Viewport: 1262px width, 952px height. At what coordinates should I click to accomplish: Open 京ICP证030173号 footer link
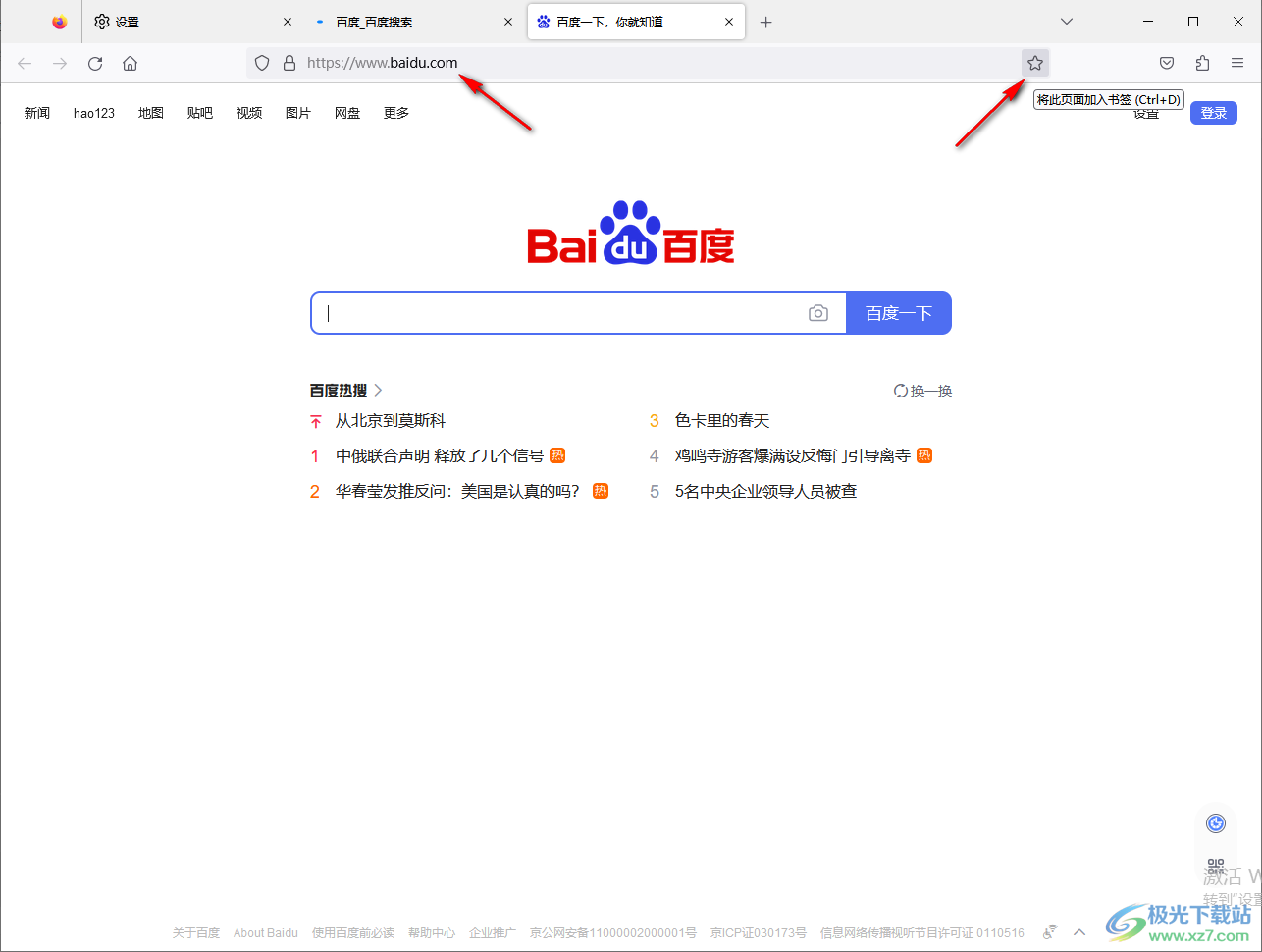[x=759, y=933]
